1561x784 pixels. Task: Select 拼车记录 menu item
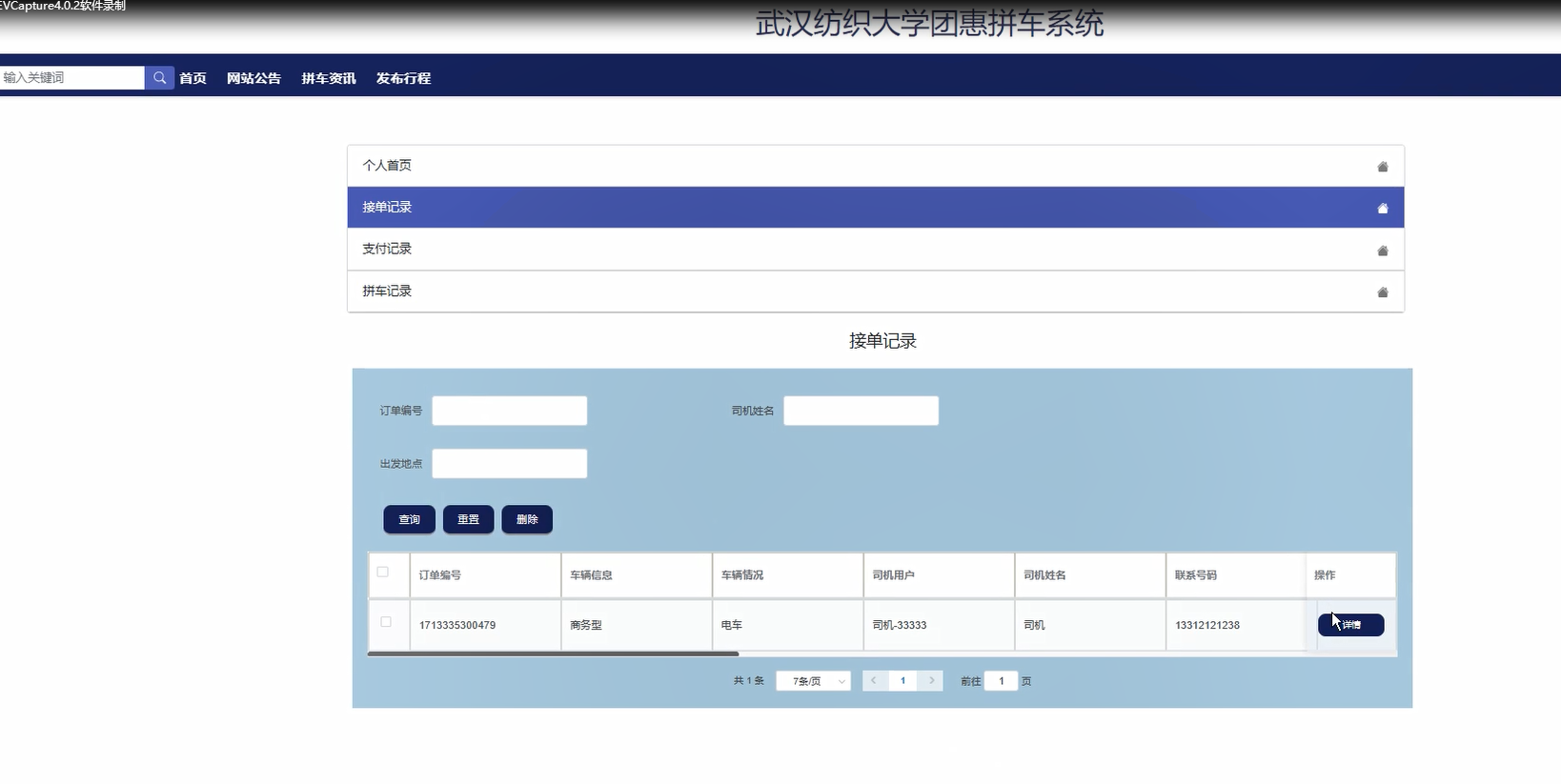pos(875,291)
